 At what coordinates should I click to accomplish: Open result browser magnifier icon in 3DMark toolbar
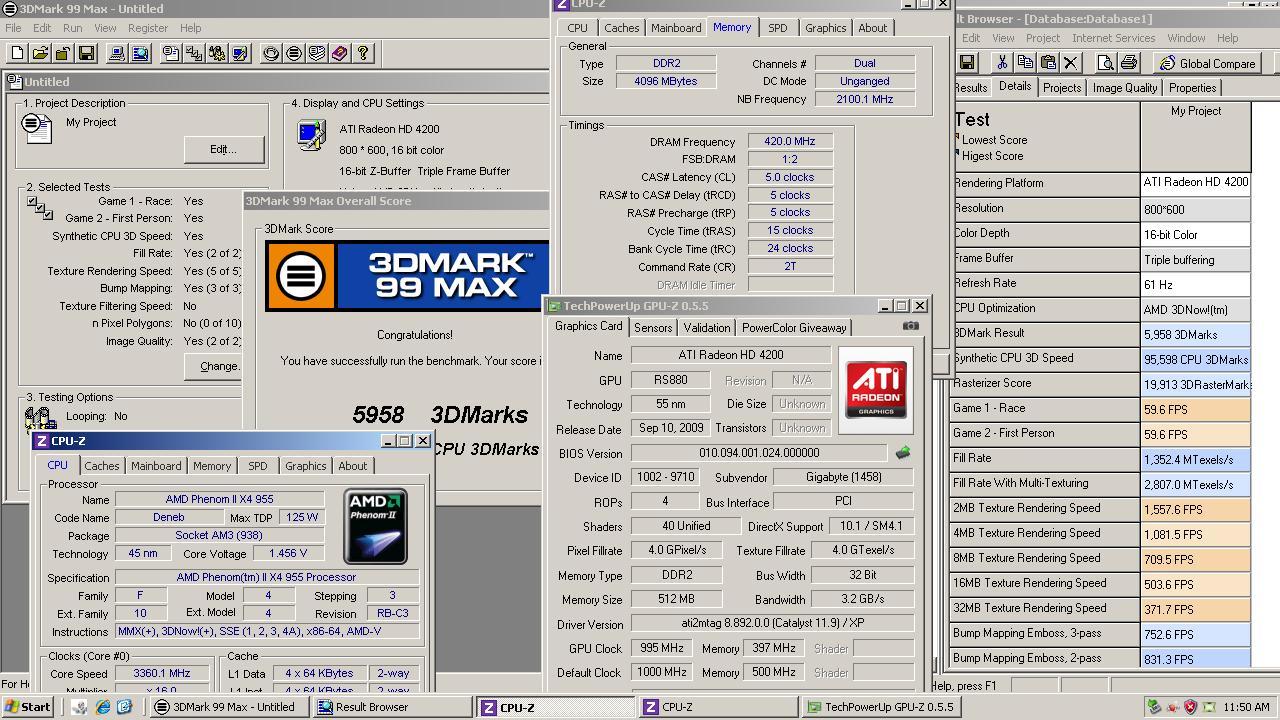pyautogui.click(x=140, y=53)
